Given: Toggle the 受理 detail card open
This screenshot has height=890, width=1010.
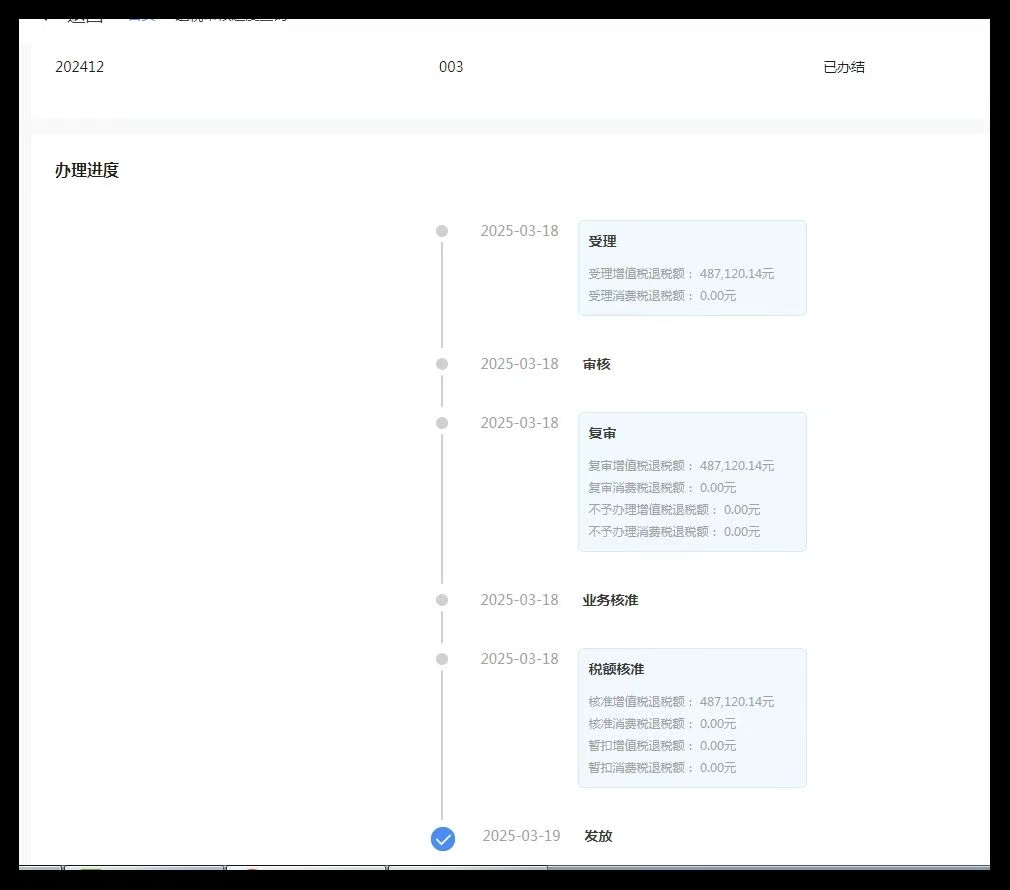Looking at the screenshot, I should point(691,267).
